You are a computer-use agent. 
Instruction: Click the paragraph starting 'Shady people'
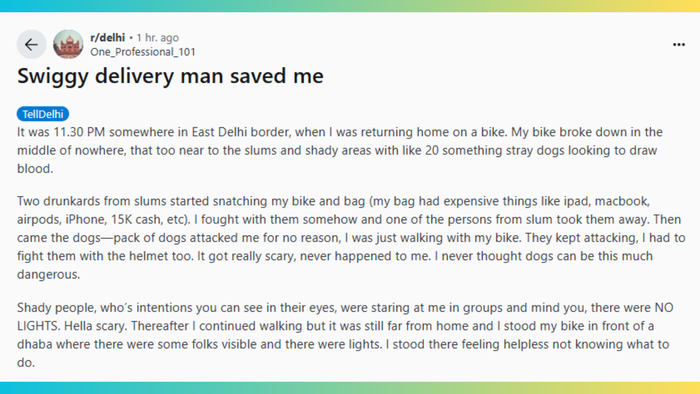click(x=345, y=335)
